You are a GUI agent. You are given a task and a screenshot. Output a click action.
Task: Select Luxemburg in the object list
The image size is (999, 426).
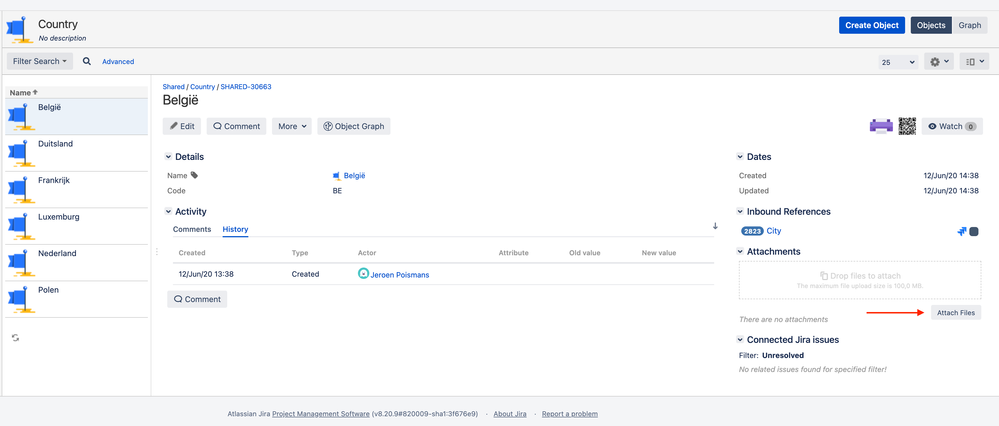click(76, 225)
